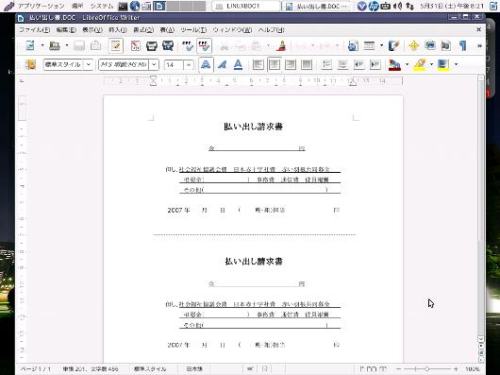500x375 pixels.
Task: Open the 編集 (Edit) menu
Action: (66, 30)
